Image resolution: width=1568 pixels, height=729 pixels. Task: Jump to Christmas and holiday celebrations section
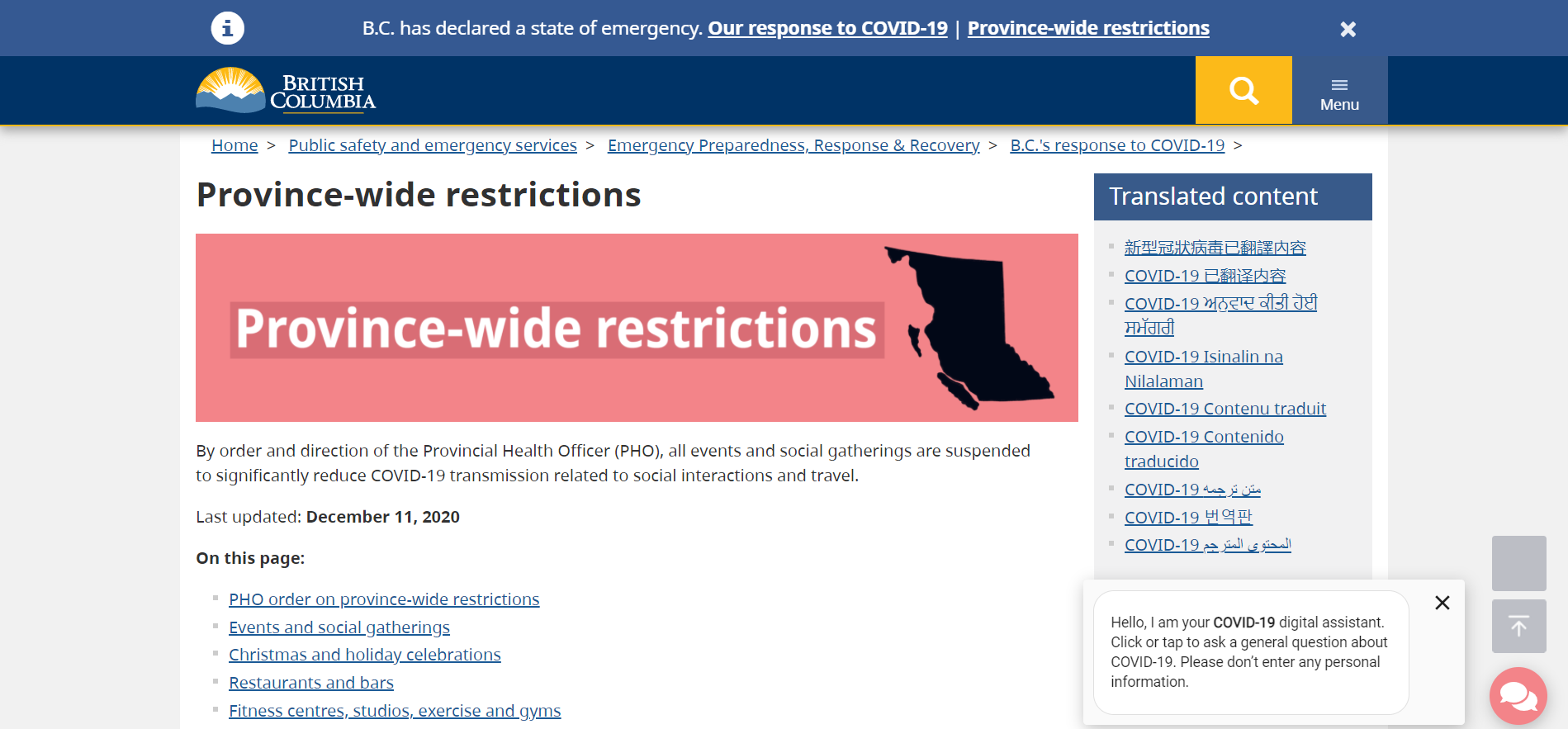pos(365,655)
